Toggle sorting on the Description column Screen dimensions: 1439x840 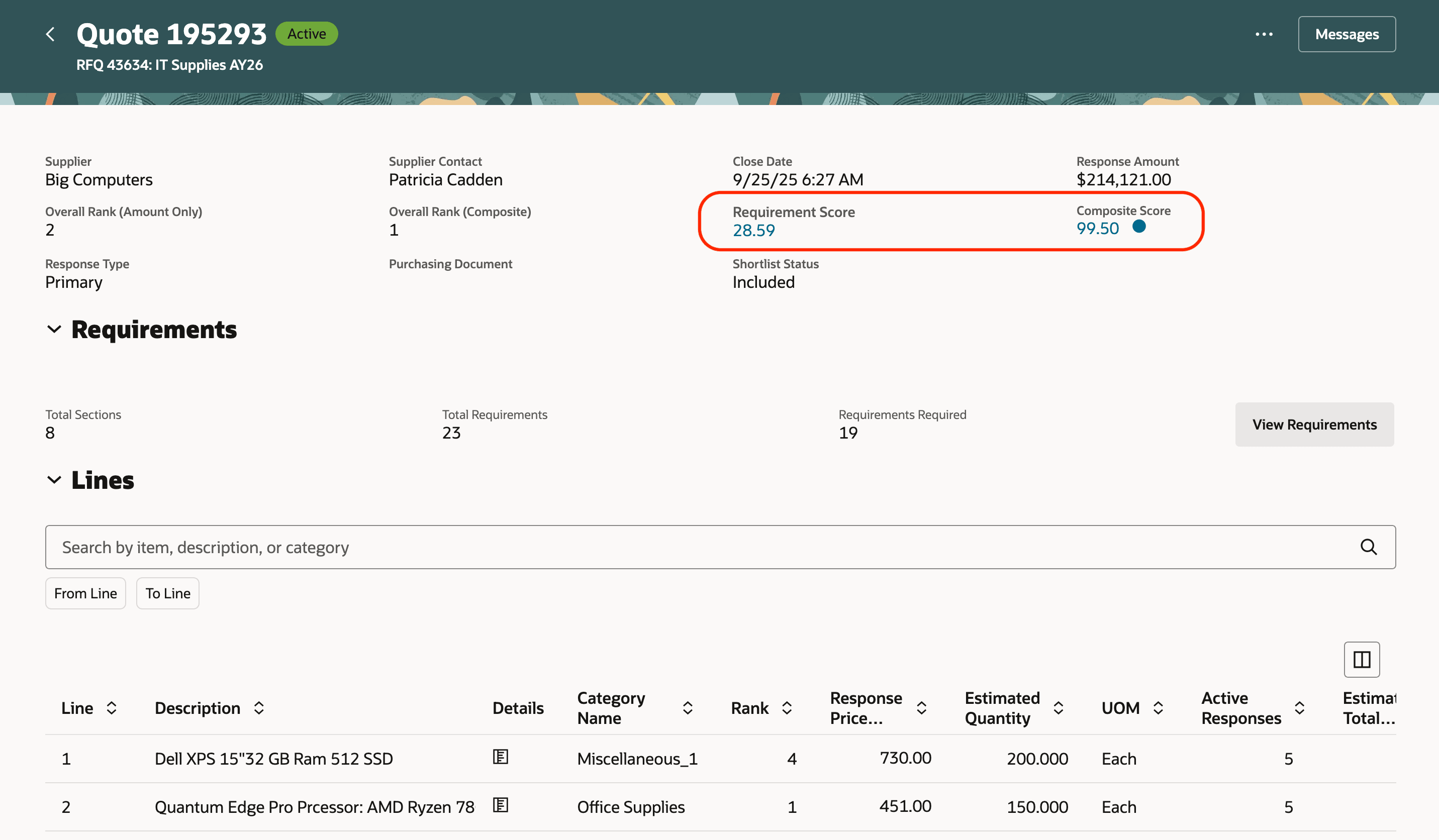click(x=259, y=707)
